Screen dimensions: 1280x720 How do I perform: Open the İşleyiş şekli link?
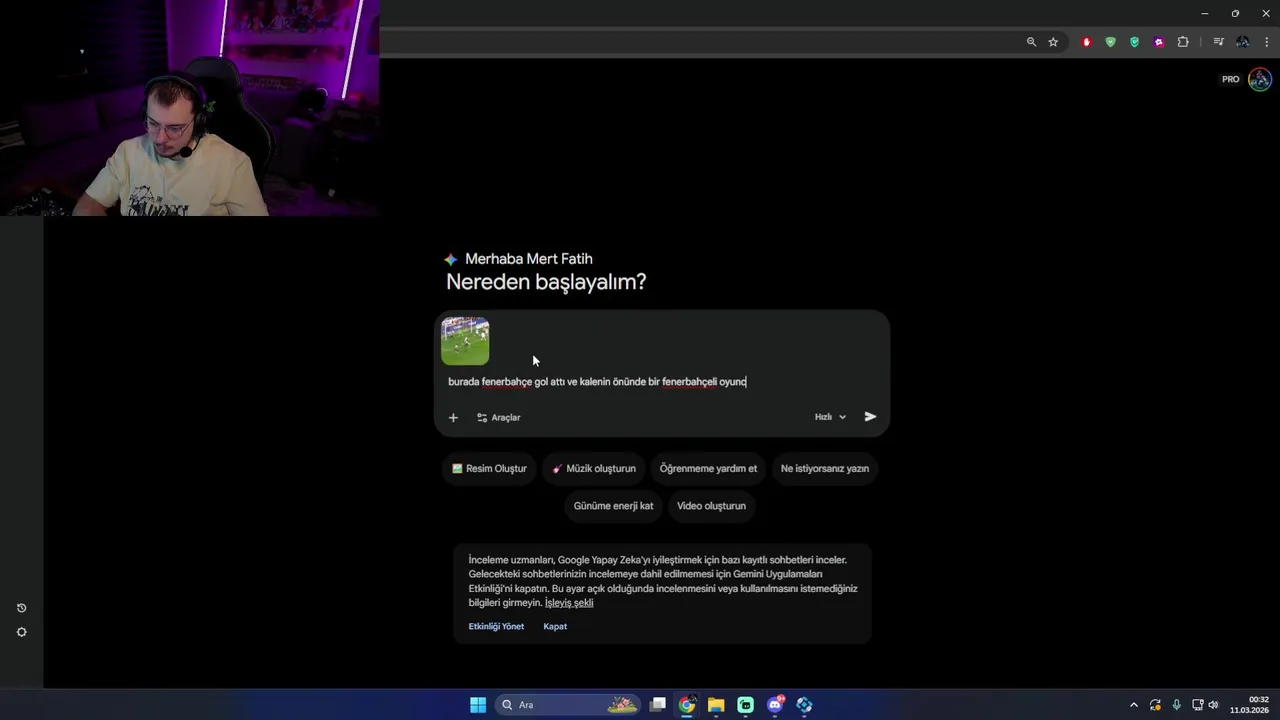point(569,603)
